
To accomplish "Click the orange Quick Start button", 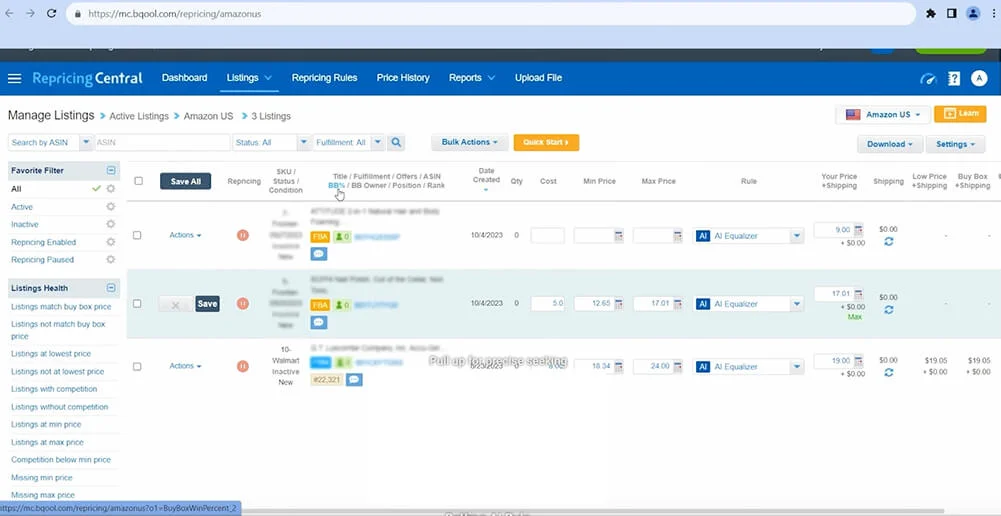I will coord(545,143).
